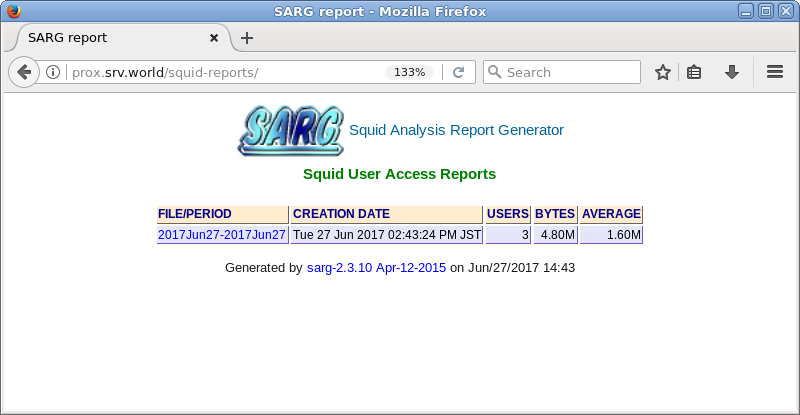Select the creation date cell Tue 27 Jun 2017
Screen dimensions: 800x415
point(387,235)
